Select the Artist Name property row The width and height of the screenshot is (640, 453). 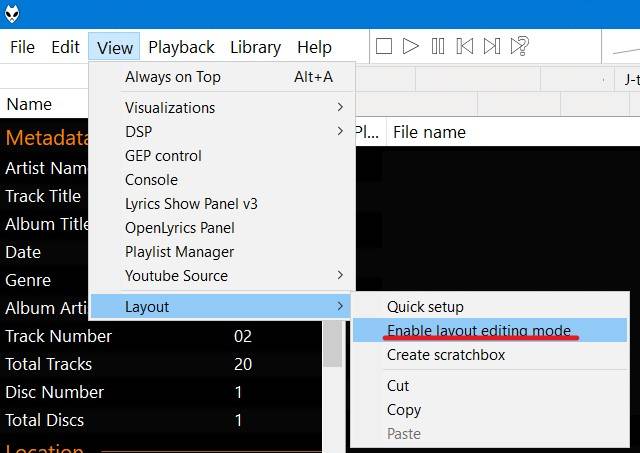pyautogui.click(x=44, y=168)
